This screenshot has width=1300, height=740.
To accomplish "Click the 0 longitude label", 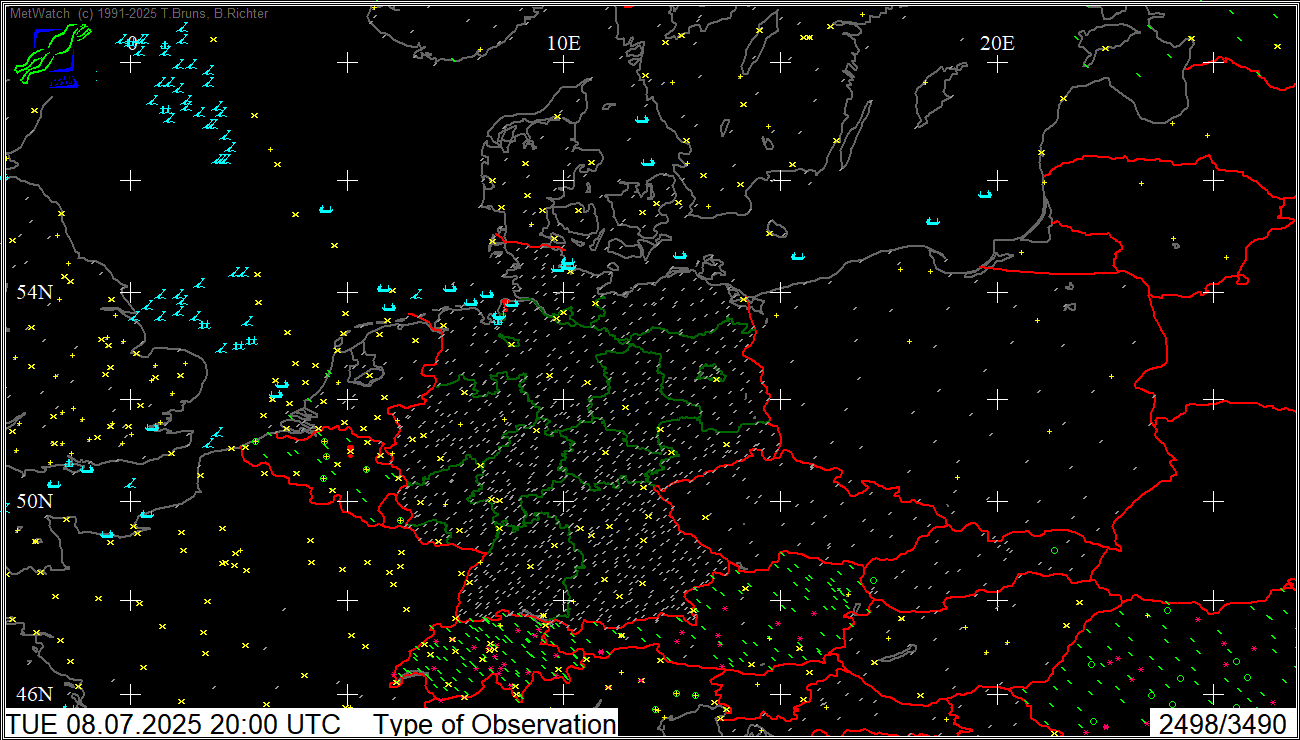I will [131, 43].
